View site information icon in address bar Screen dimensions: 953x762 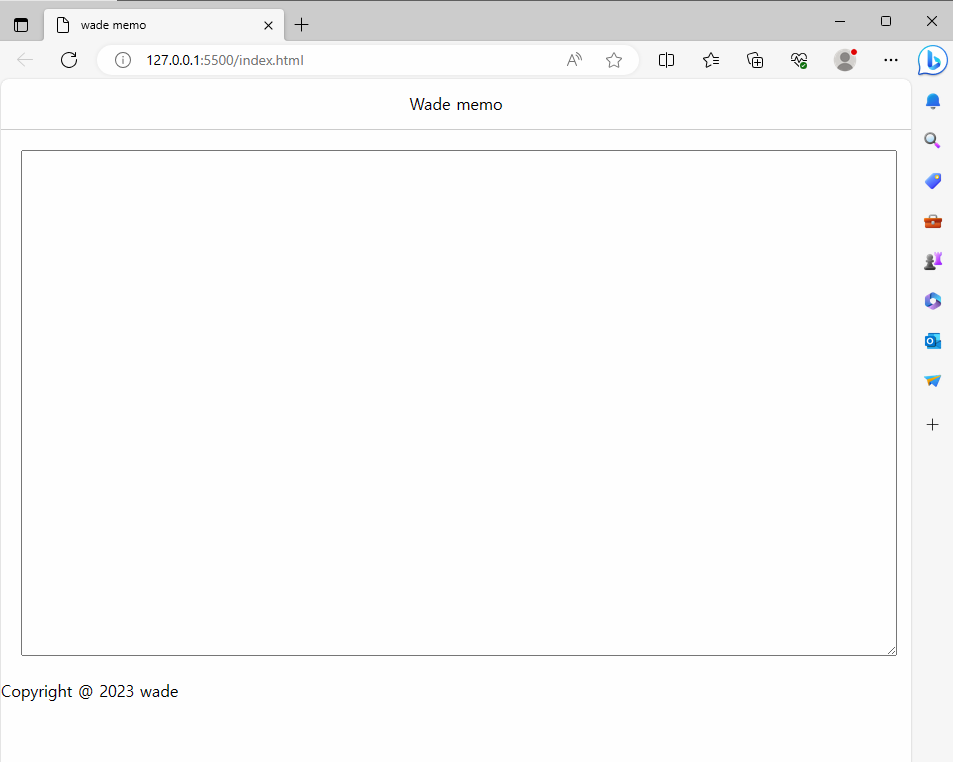point(123,60)
